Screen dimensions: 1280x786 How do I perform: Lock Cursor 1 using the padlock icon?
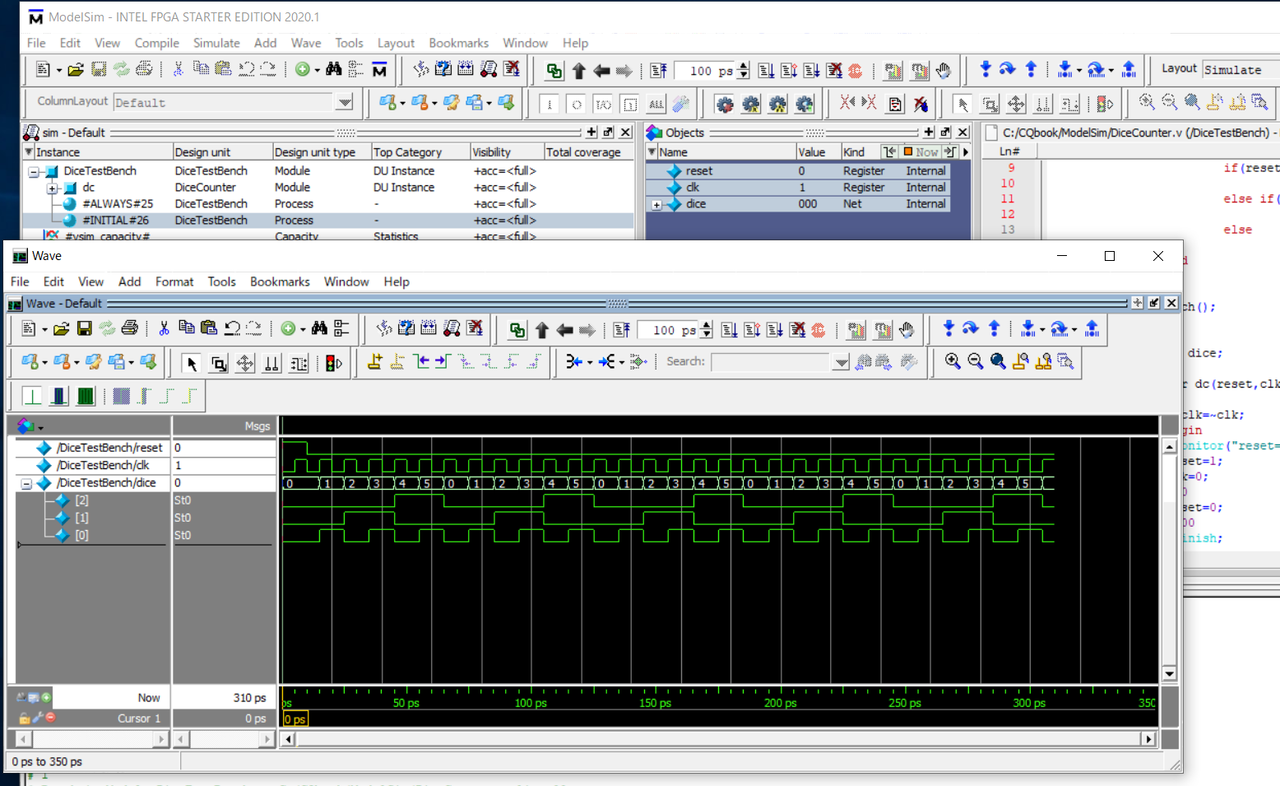pyautogui.click(x=23, y=718)
